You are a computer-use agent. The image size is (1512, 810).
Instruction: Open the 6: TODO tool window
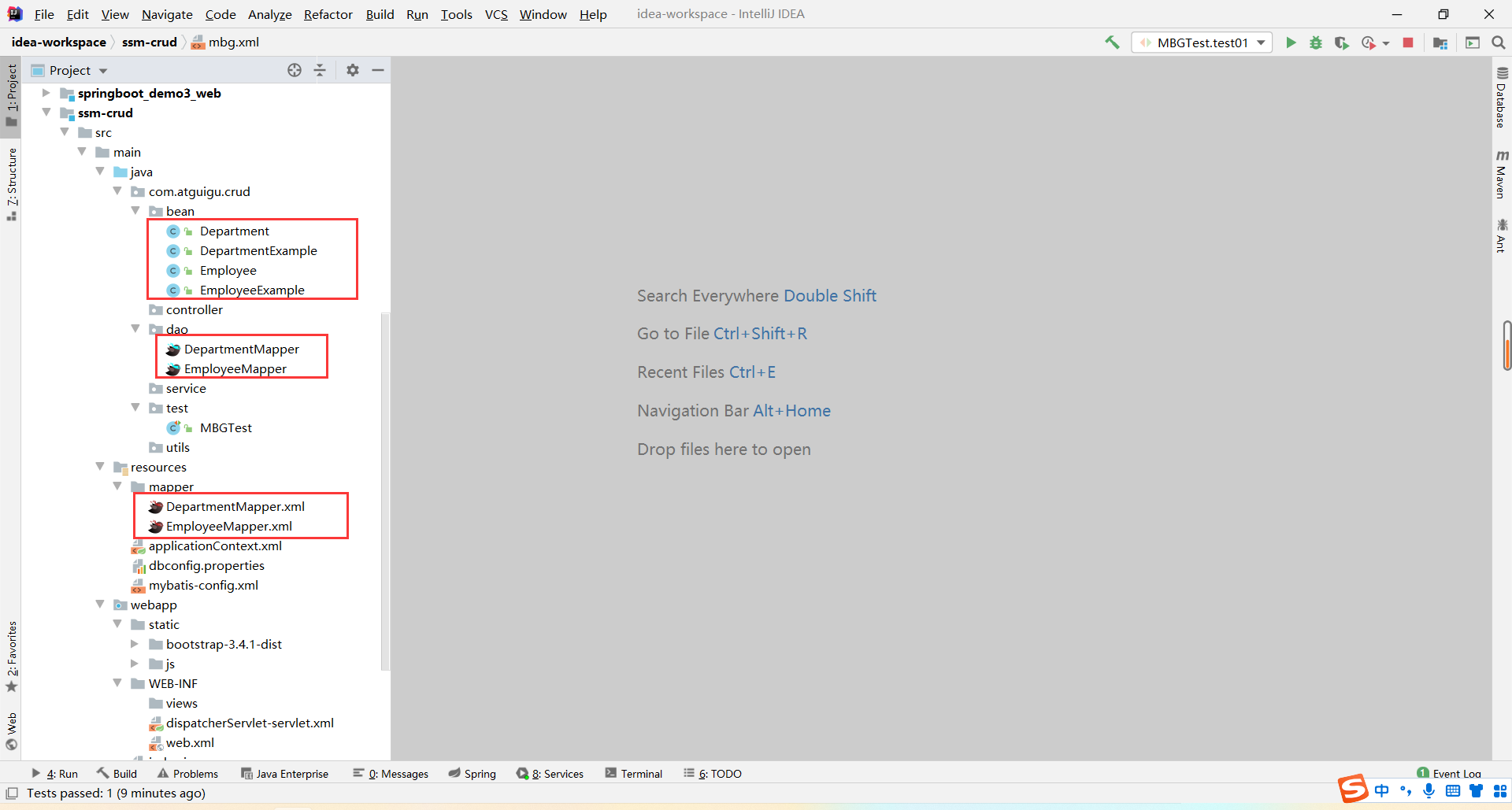(713, 774)
